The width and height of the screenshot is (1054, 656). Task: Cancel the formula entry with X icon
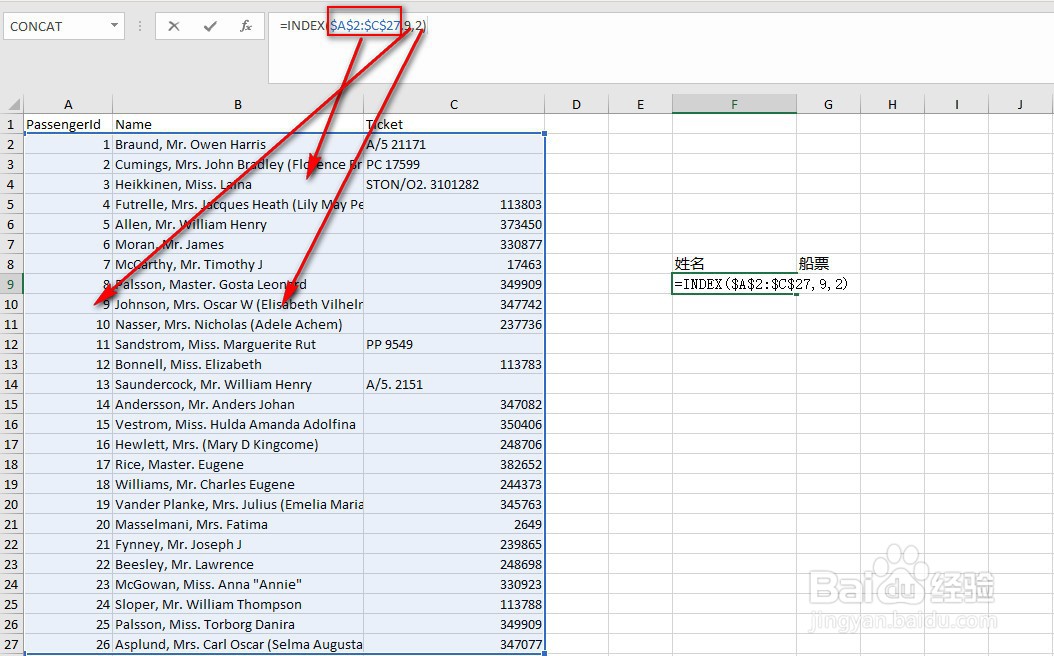click(173, 26)
